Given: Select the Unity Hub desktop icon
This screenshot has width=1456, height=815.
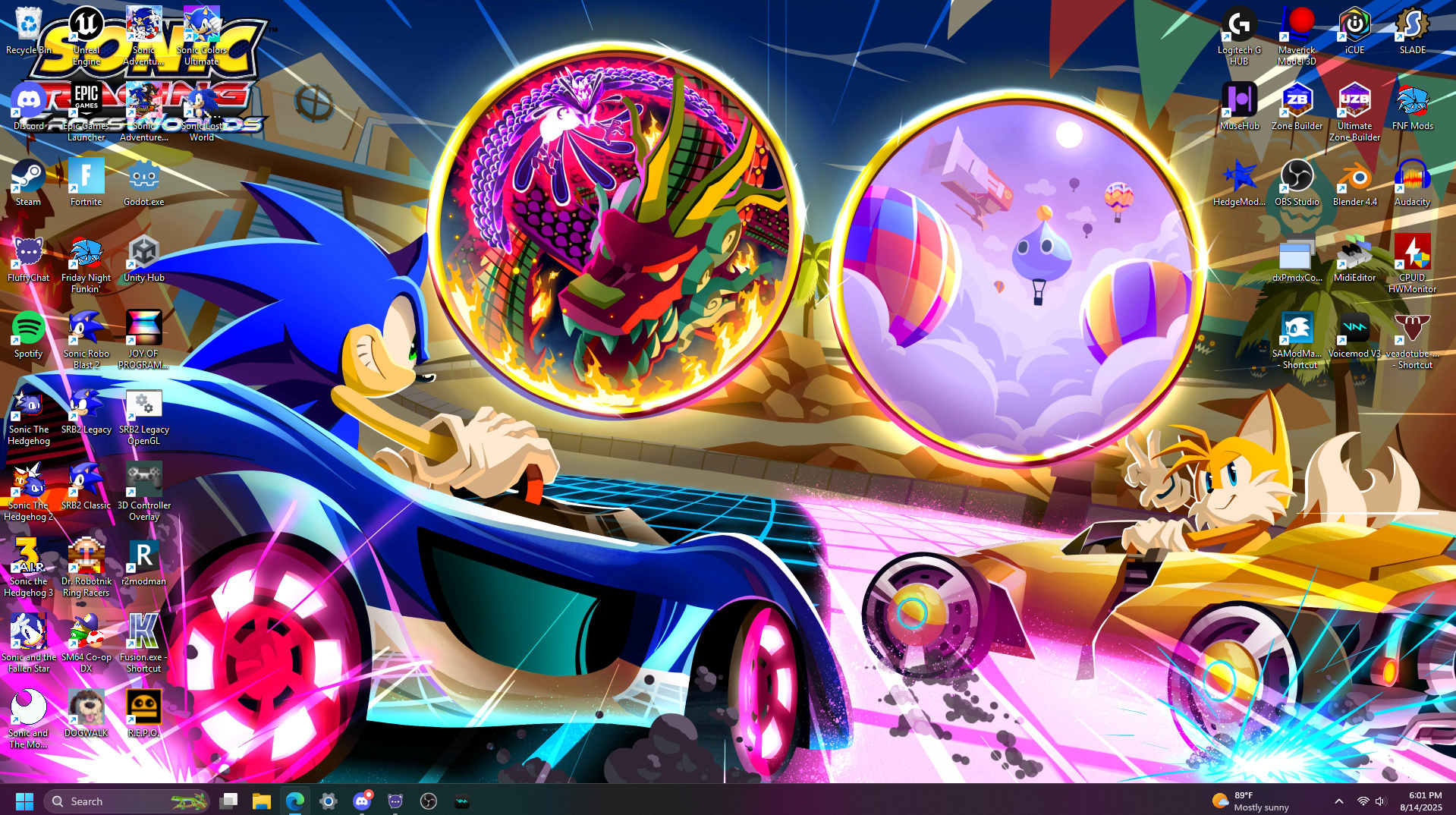Looking at the screenshot, I should click(144, 260).
